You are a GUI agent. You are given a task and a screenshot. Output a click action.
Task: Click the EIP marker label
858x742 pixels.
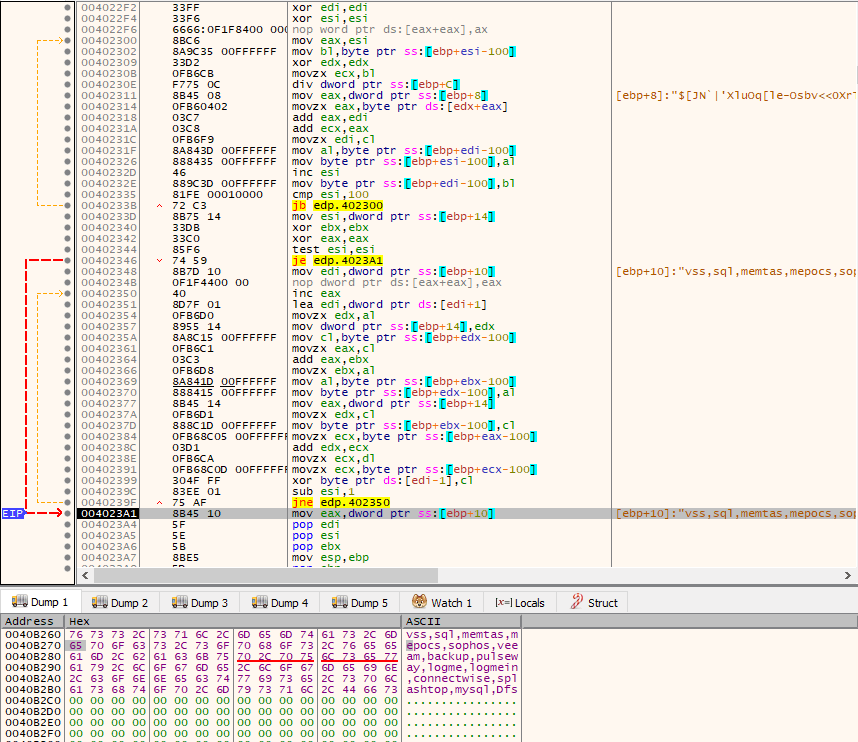pyautogui.click(x=13, y=513)
